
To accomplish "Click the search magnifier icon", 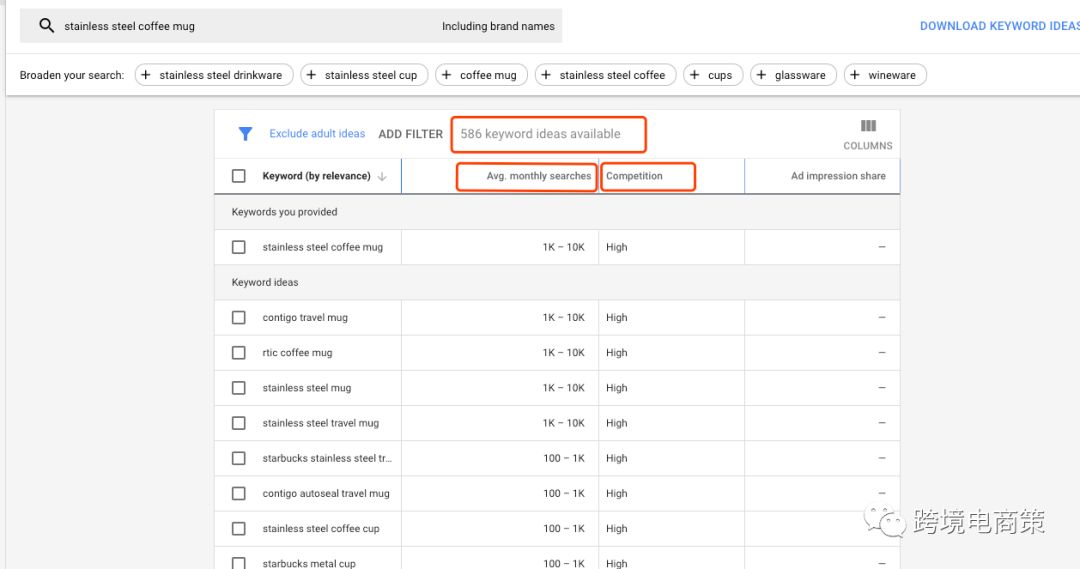I will (46, 26).
